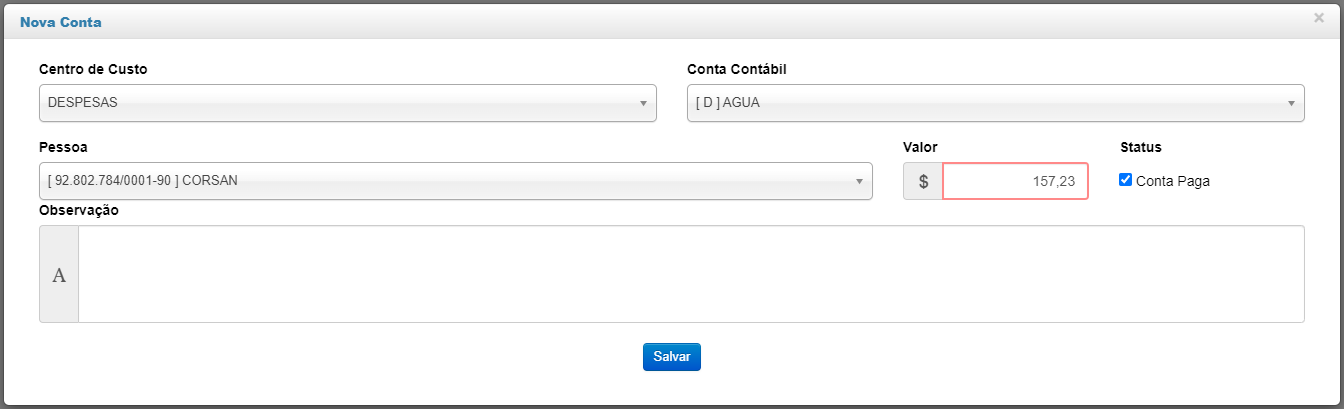This screenshot has width=1344, height=409.
Task: Click the Centro de Custo label
Action: 93,69
